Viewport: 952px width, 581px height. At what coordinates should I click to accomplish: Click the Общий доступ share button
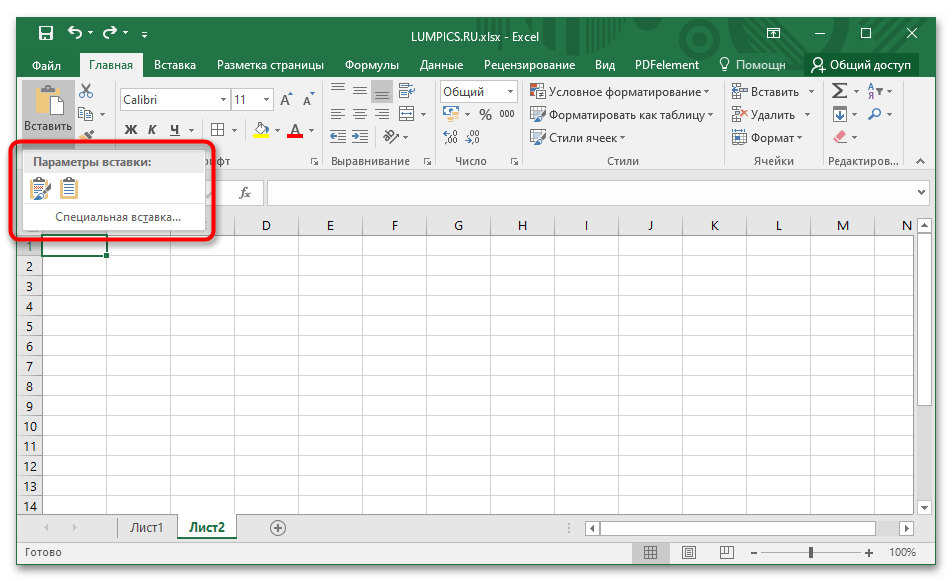pos(862,65)
